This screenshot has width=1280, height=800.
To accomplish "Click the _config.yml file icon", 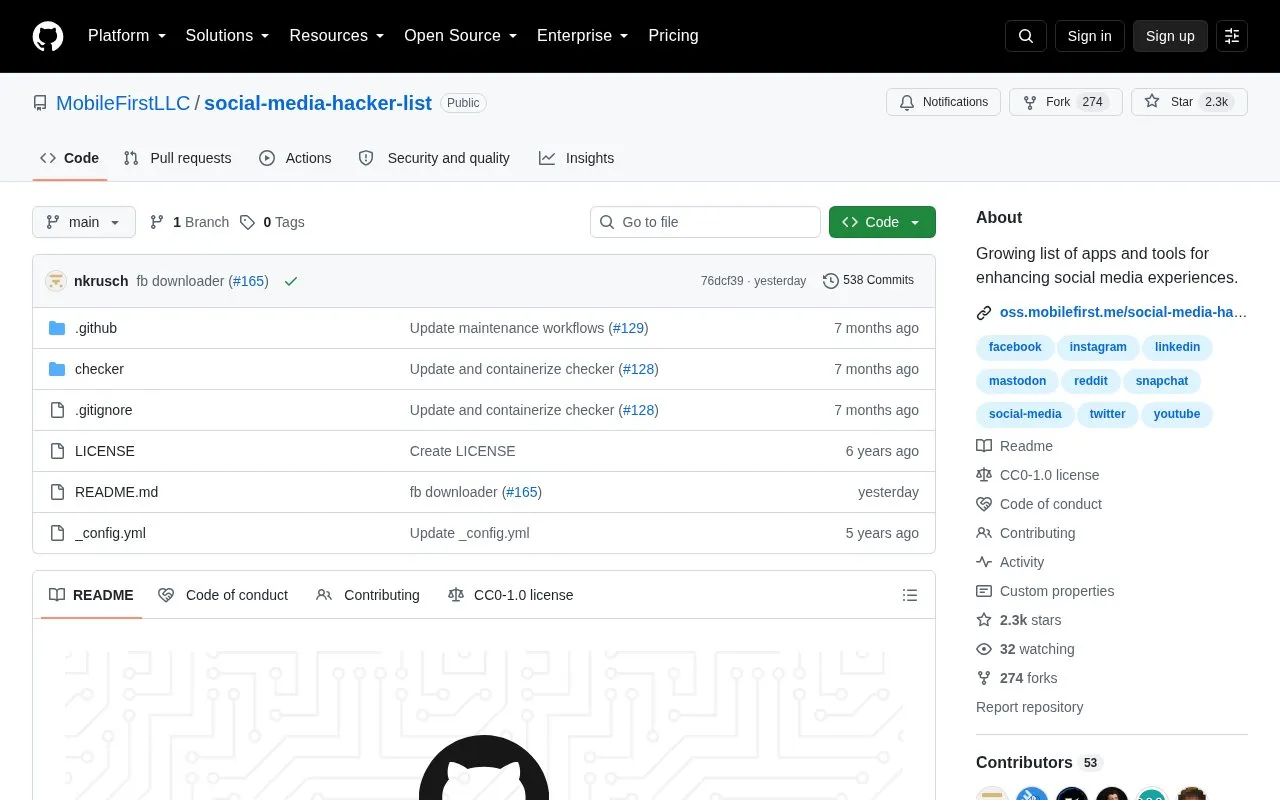I will 57,533.
